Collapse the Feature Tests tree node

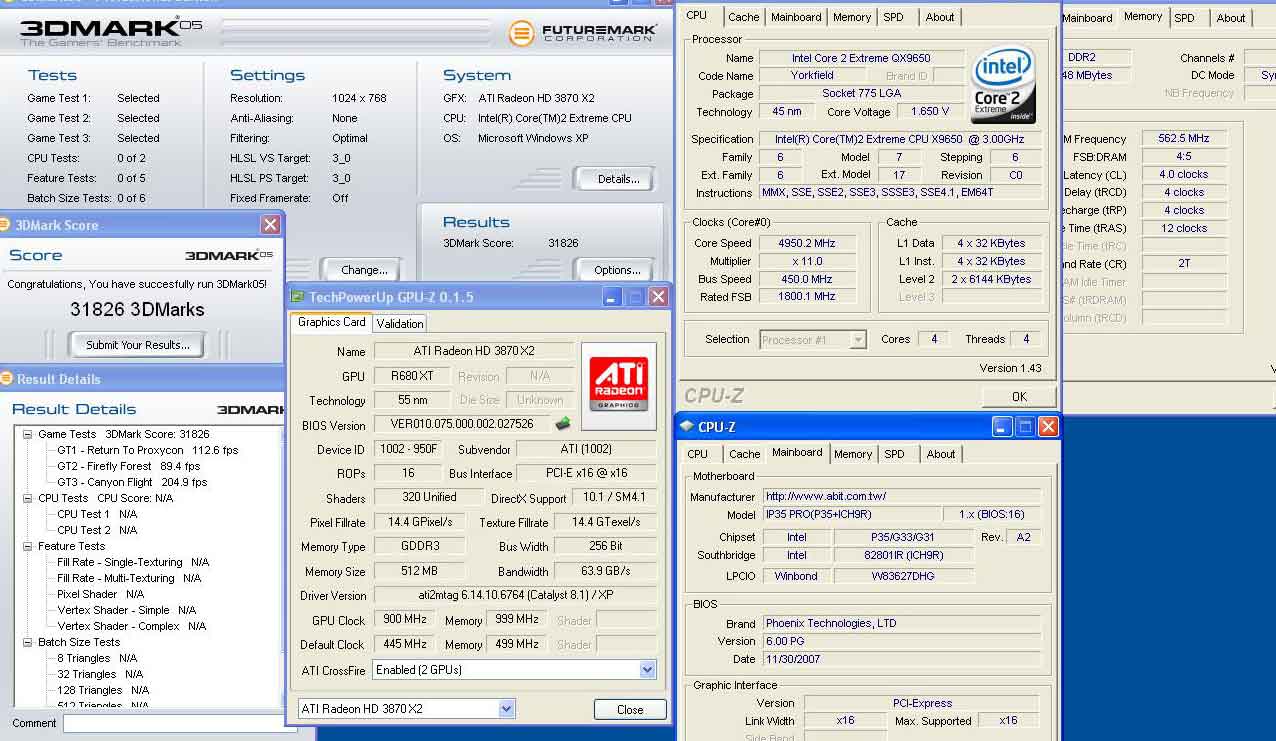tap(28, 546)
